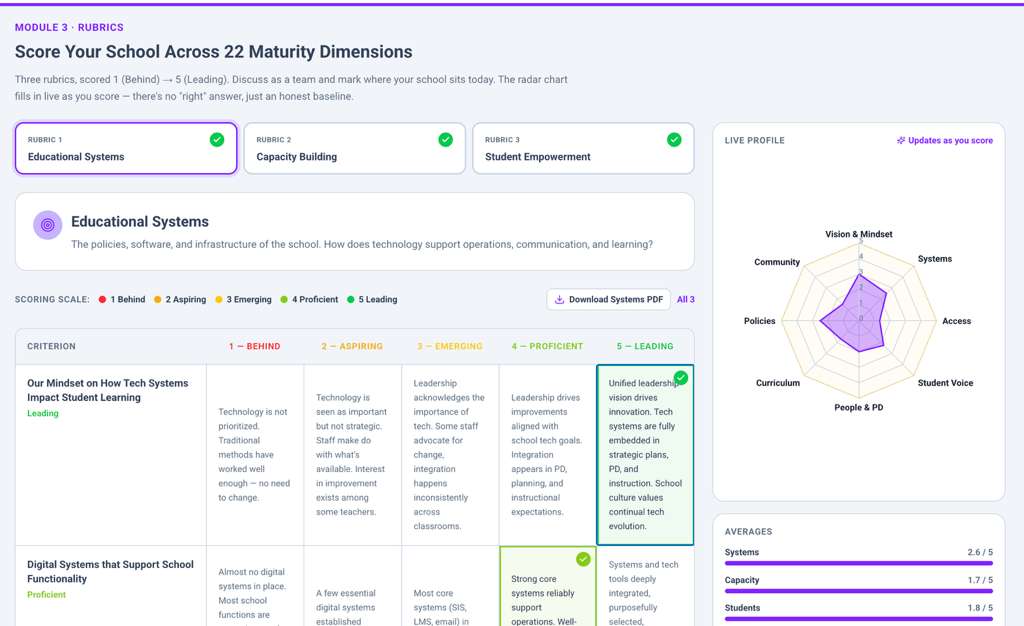Viewport: 1024px width, 626px height.
Task: Click the green 5 Leading scale dot
Action: click(351, 300)
